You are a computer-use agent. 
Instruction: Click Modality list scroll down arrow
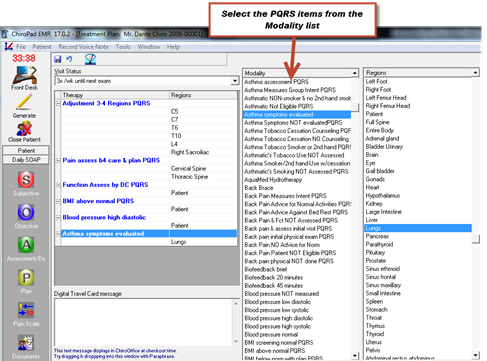point(355,356)
